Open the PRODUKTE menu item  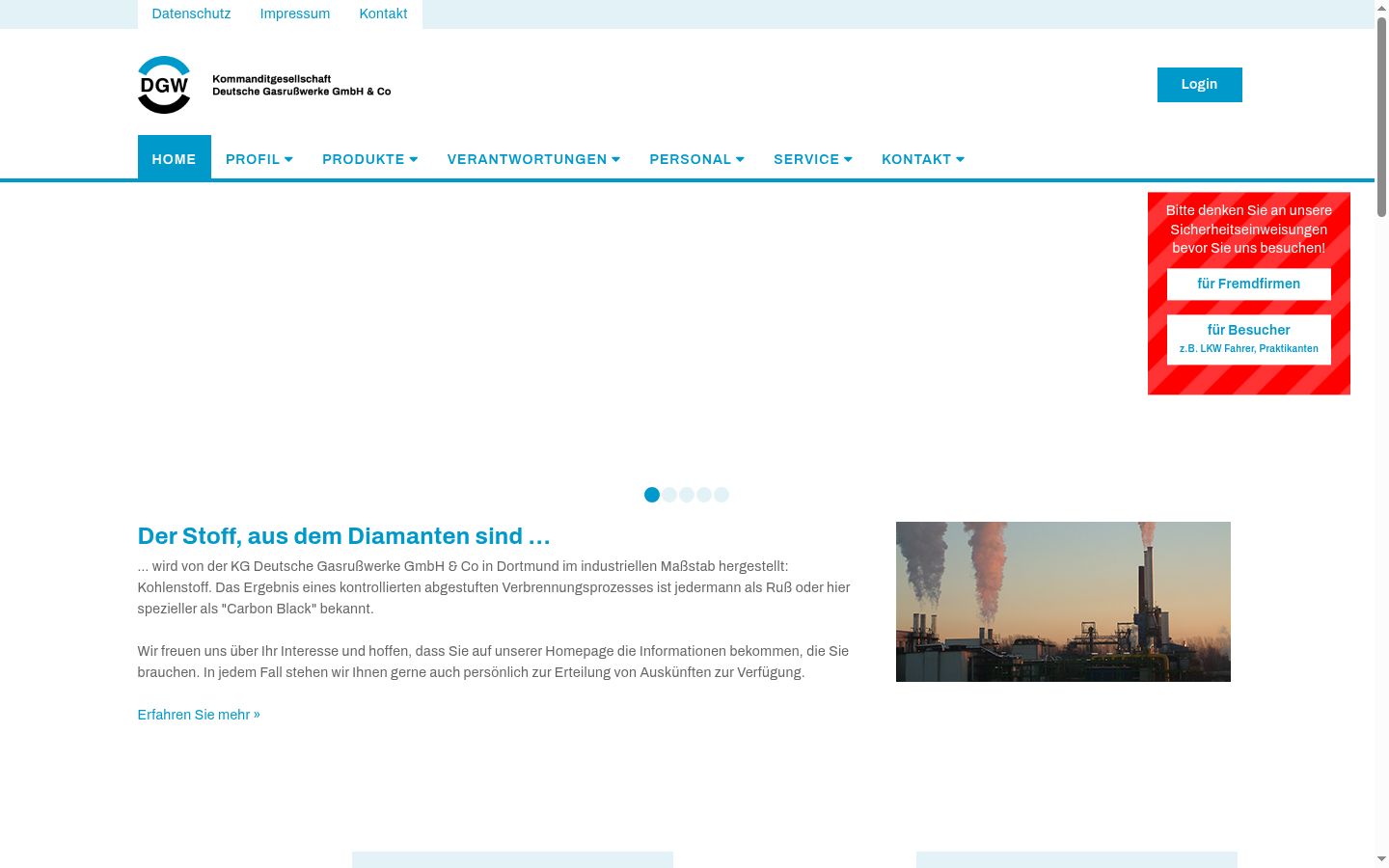[x=364, y=159]
